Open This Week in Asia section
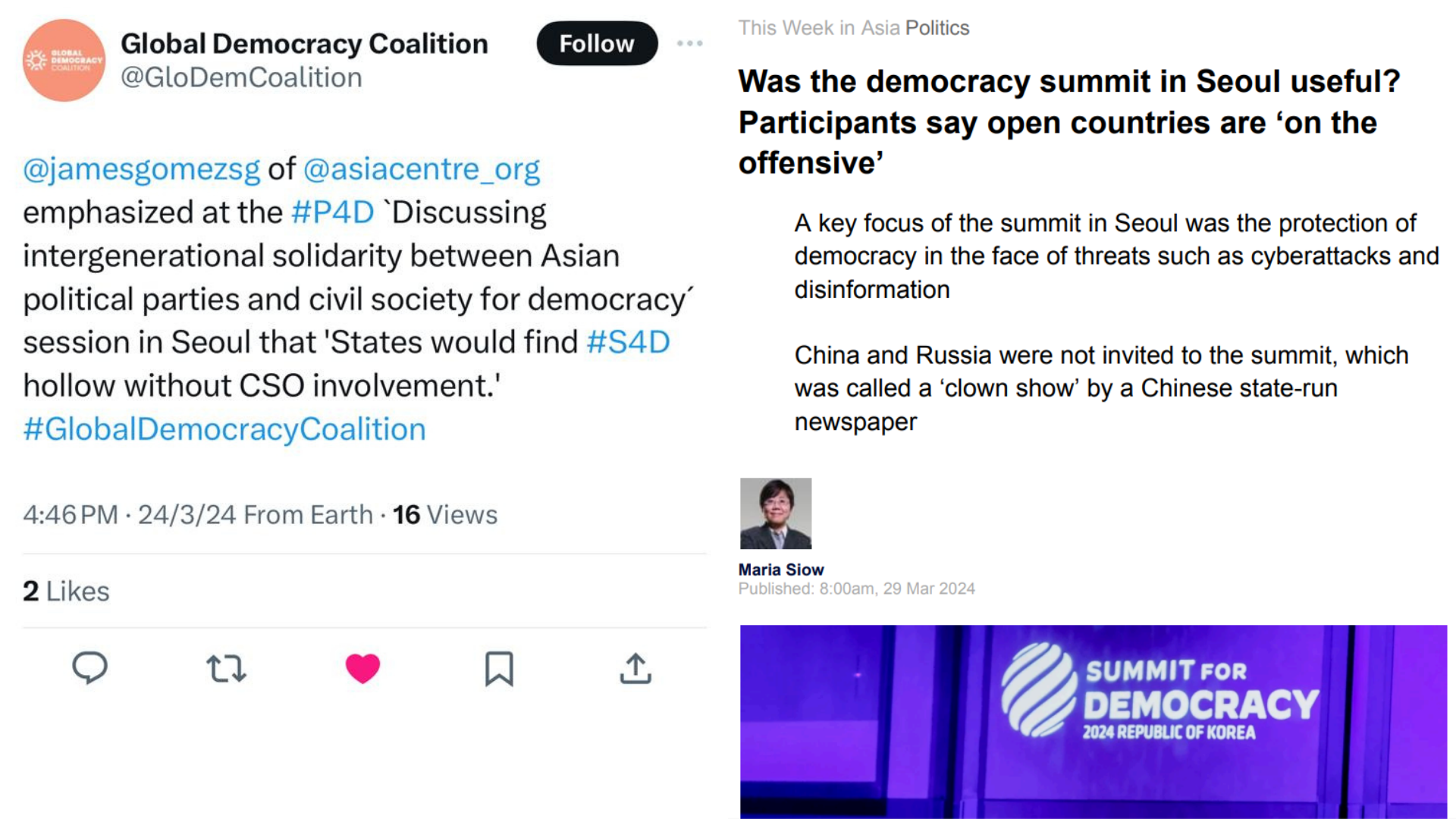 point(819,28)
